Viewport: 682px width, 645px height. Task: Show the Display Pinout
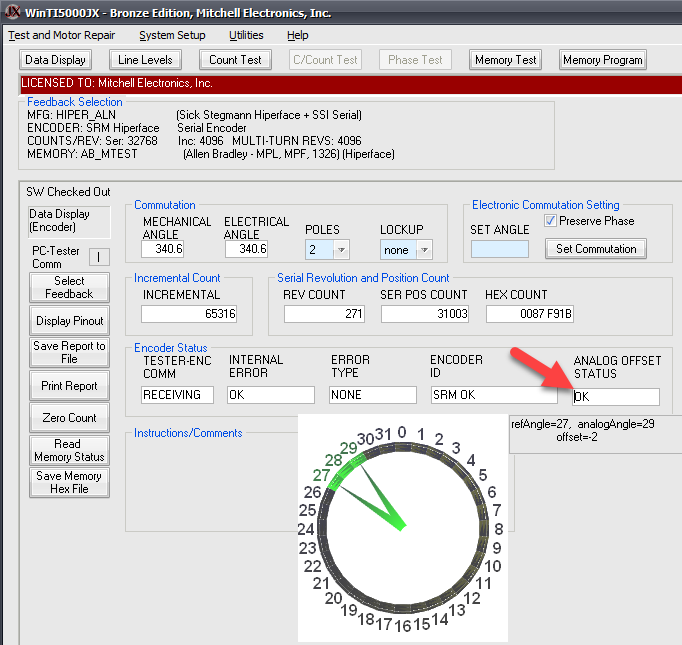click(x=69, y=321)
